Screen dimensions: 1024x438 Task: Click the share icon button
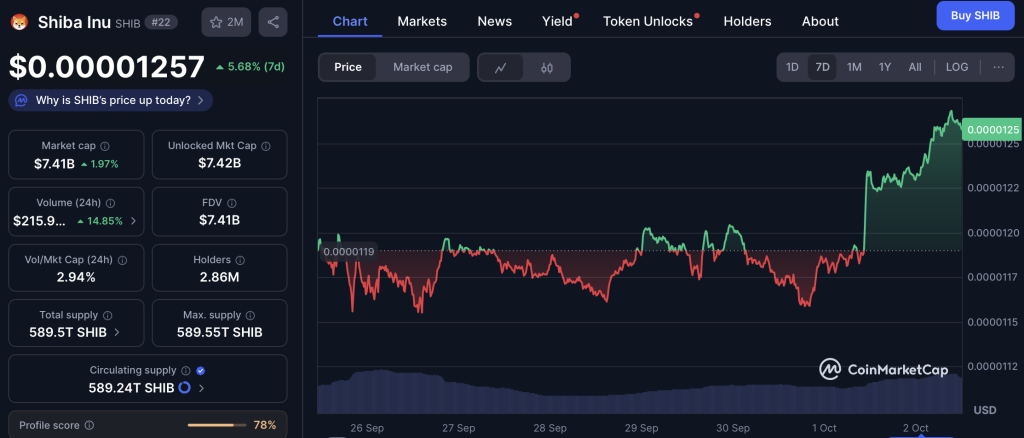coord(273,22)
